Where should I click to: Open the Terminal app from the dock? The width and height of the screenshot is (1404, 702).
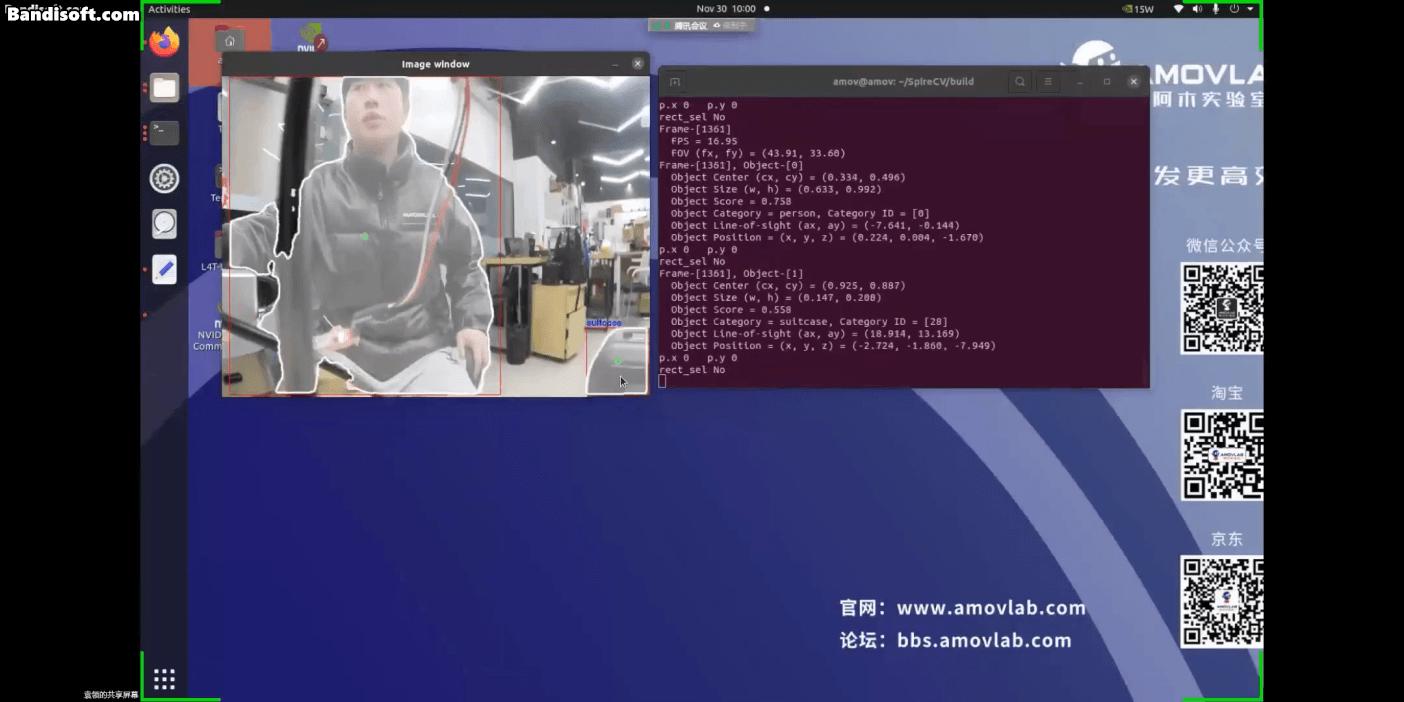pyautogui.click(x=164, y=132)
